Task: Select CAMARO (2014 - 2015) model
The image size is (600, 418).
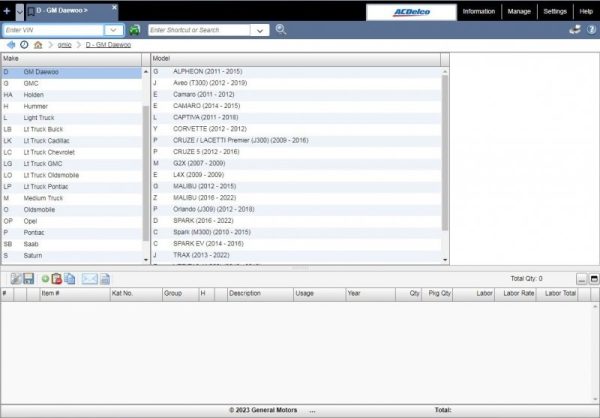Action: pyautogui.click(x=296, y=106)
